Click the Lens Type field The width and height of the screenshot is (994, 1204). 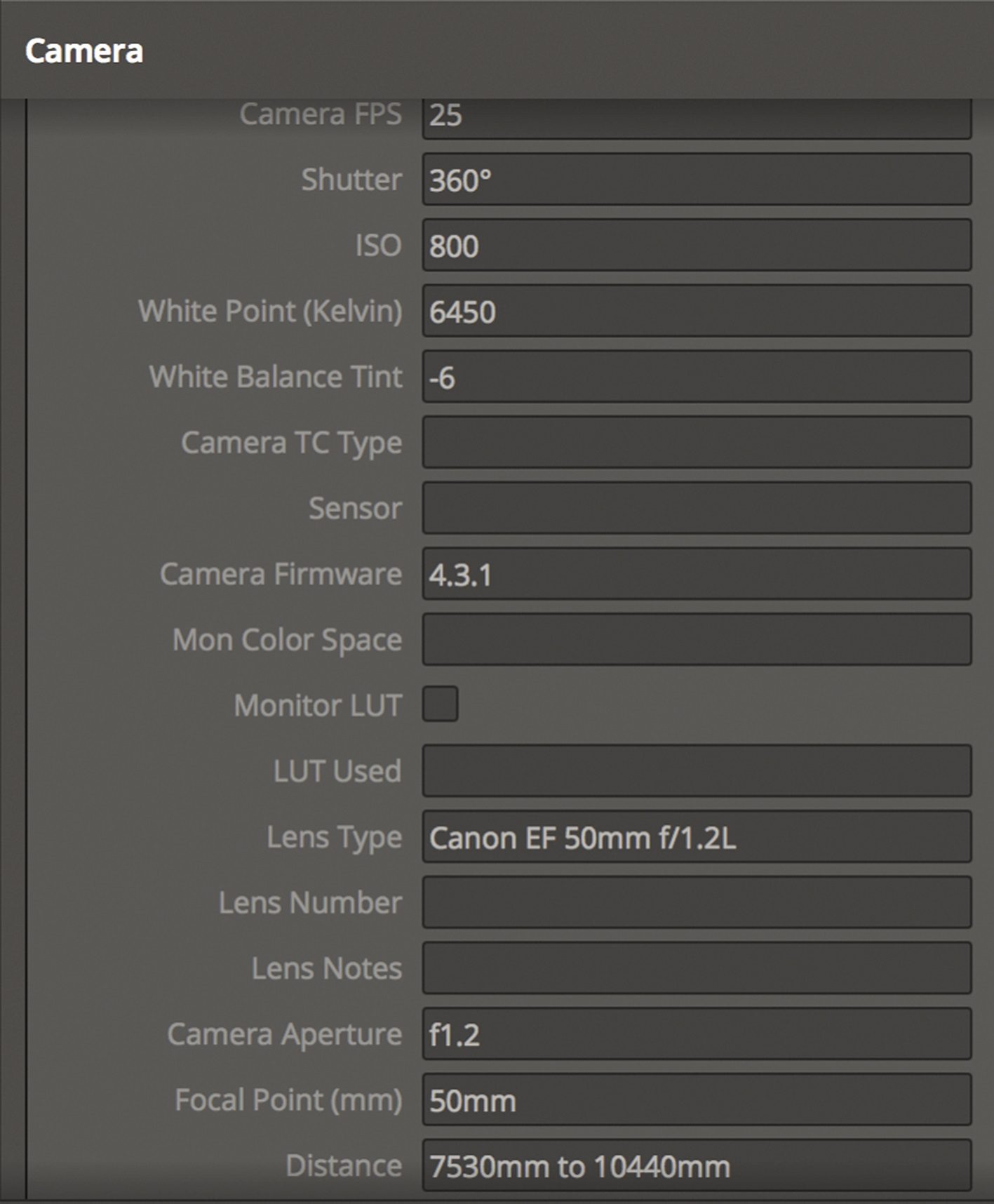[x=696, y=837]
